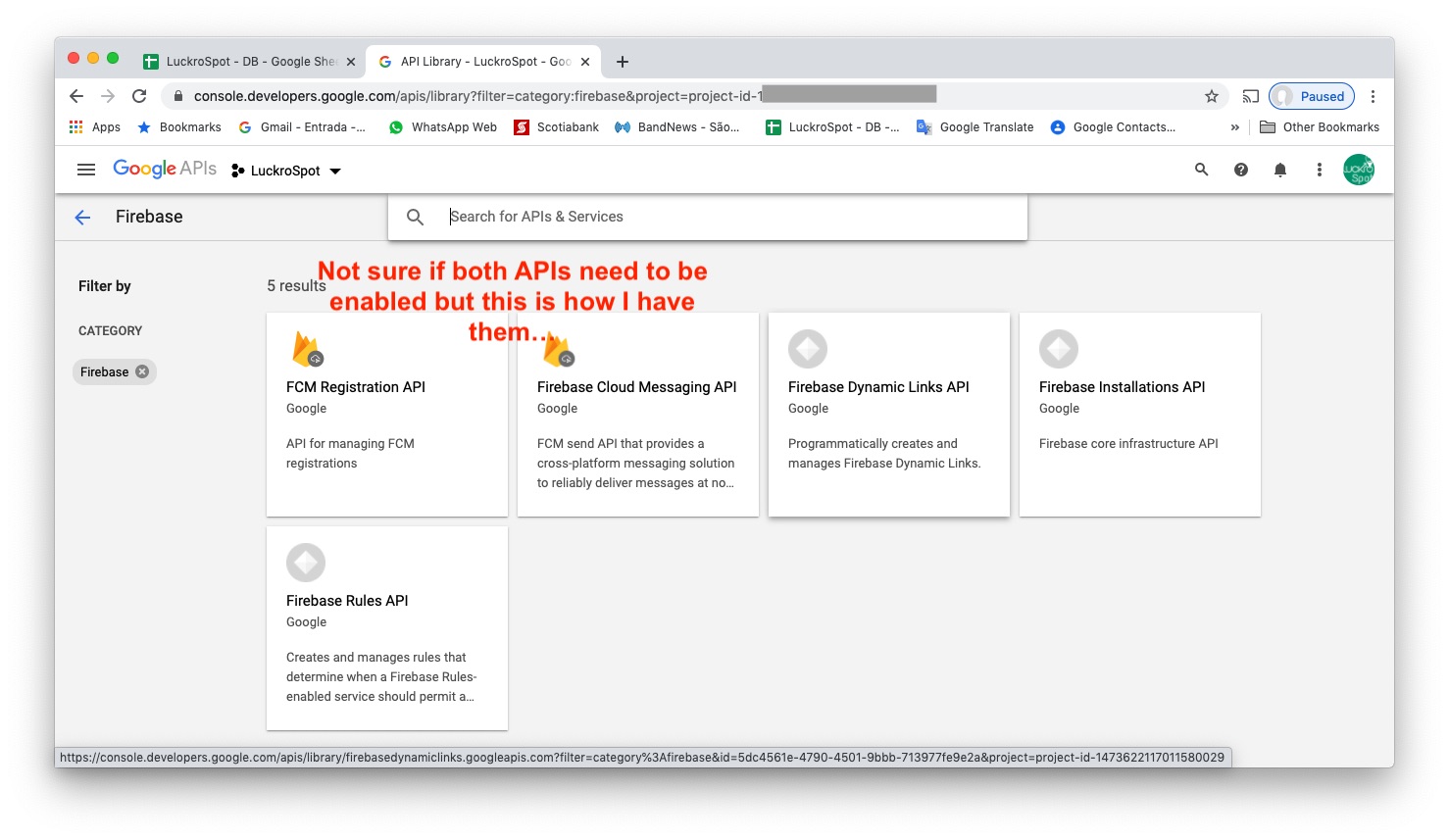This screenshot has width=1449, height=840.
Task: Click the search magnifier in the top header
Action: coord(1201,170)
